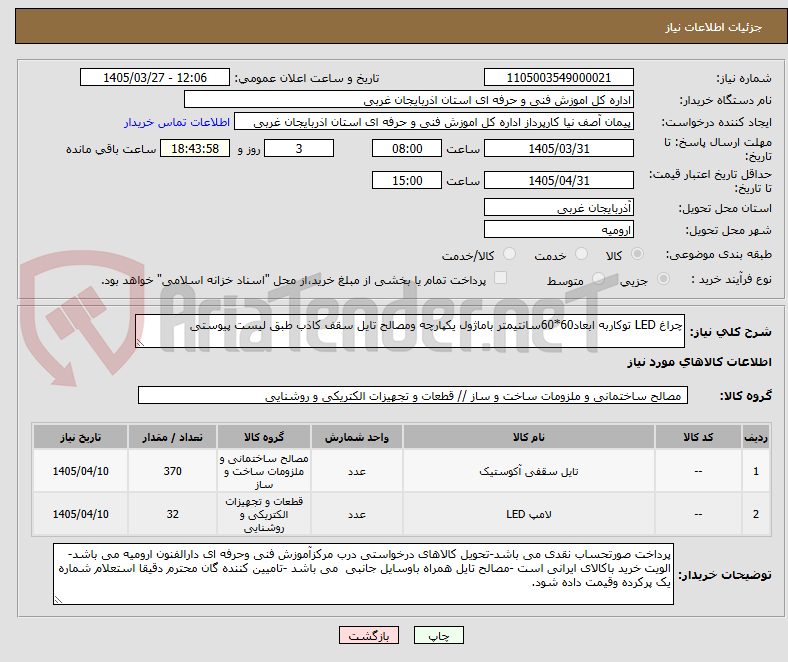788x662 pixels.
Task: Click need date in لامپ LED row
Action: pos(80,514)
